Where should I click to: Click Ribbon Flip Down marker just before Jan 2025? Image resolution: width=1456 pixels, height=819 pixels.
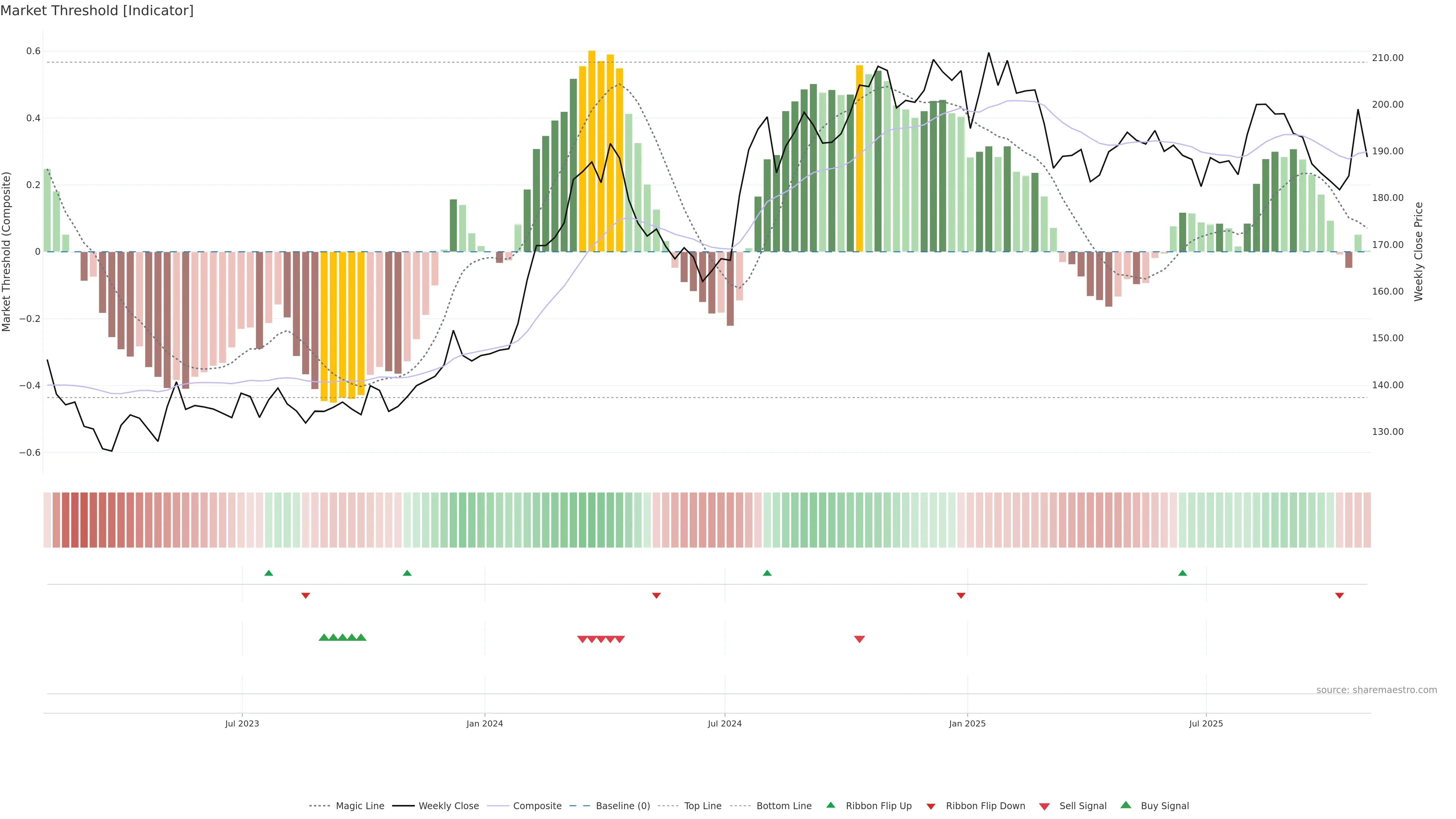[961, 595]
